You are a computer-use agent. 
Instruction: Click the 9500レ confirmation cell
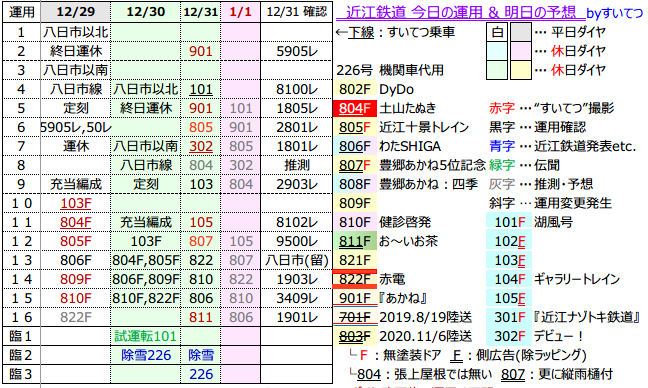tap(297, 241)
